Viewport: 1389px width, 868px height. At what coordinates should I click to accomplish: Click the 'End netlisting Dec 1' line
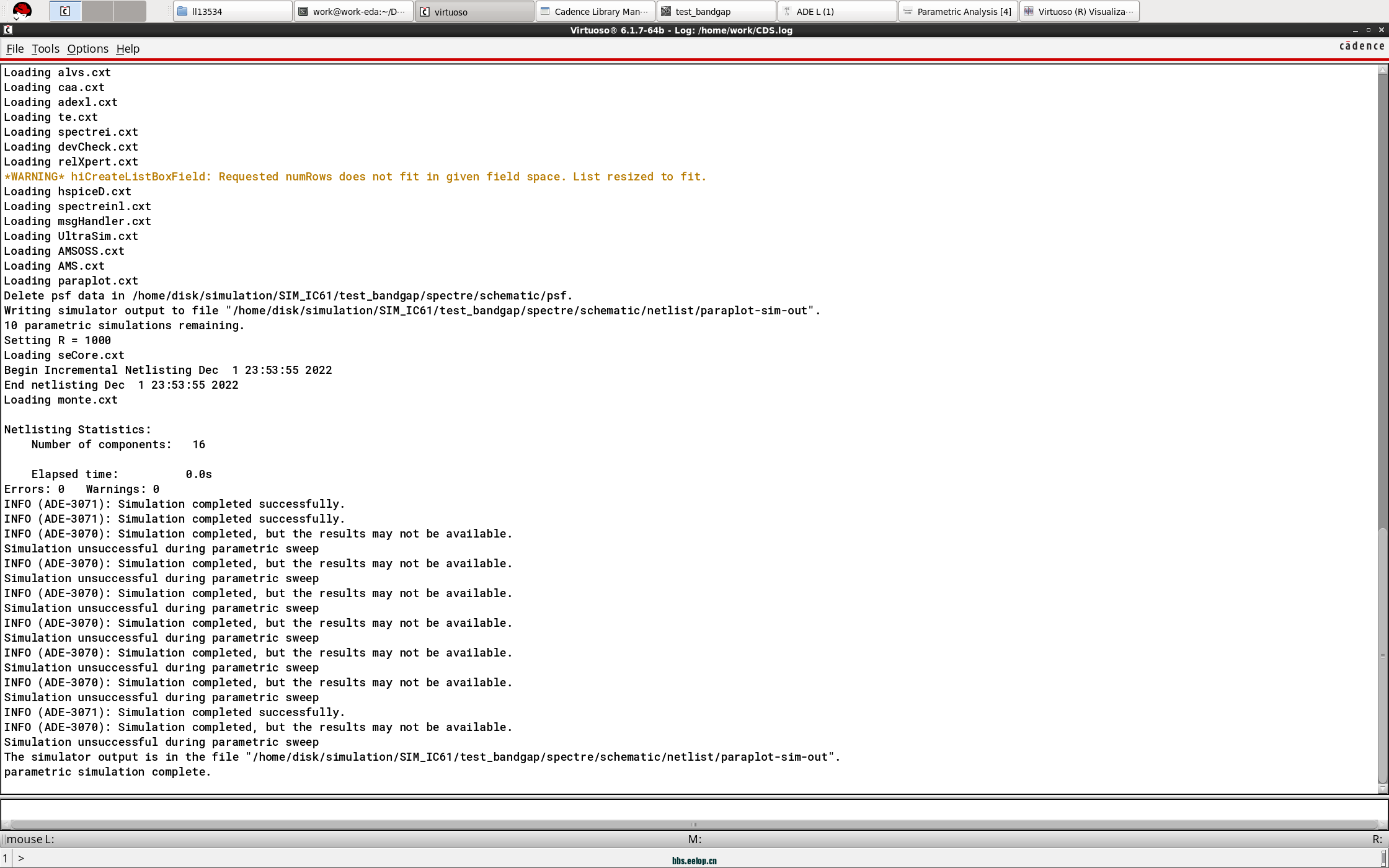click(121, 385)
